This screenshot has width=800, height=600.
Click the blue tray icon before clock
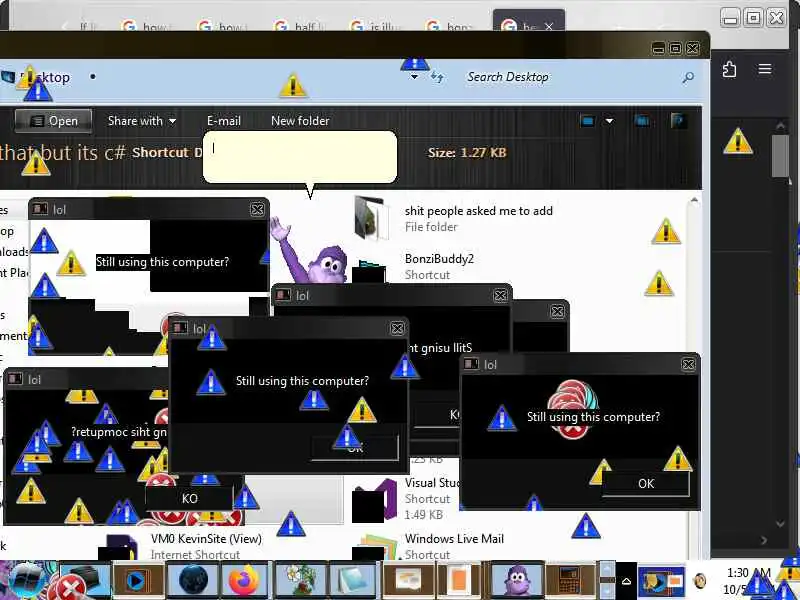coord(661,580)
